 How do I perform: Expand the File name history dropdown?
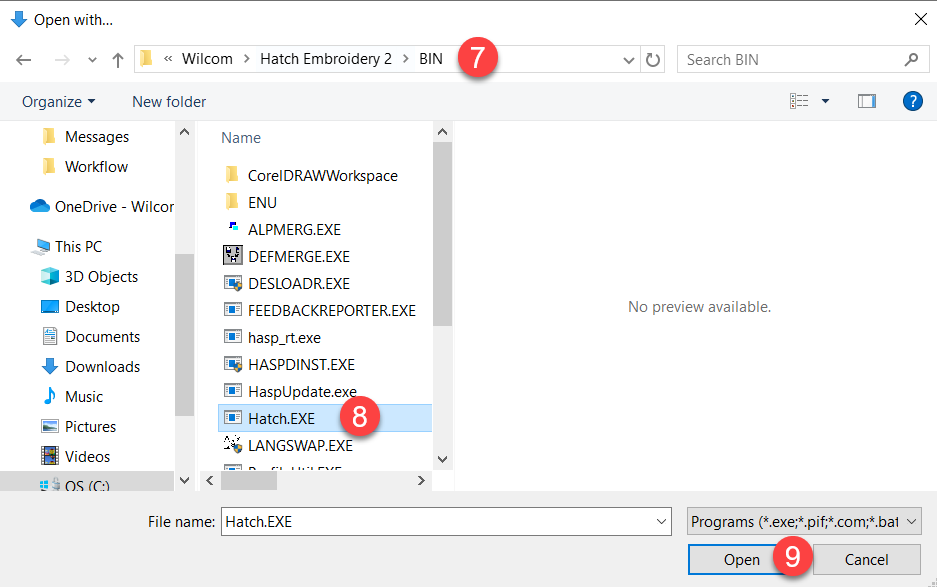tap(662, 522)
